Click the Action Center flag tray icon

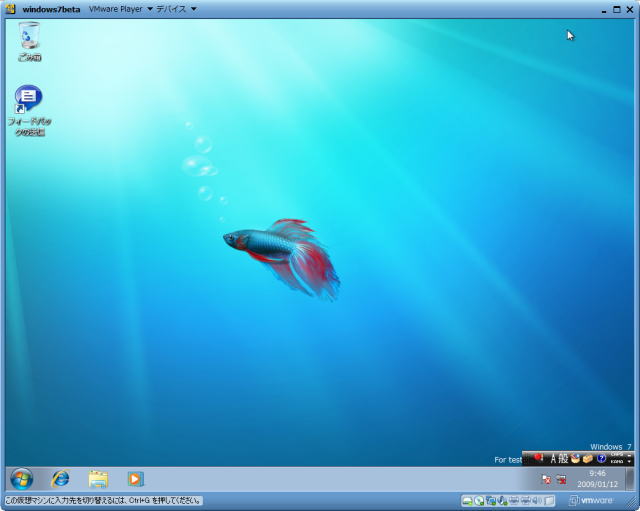(546, 480)
